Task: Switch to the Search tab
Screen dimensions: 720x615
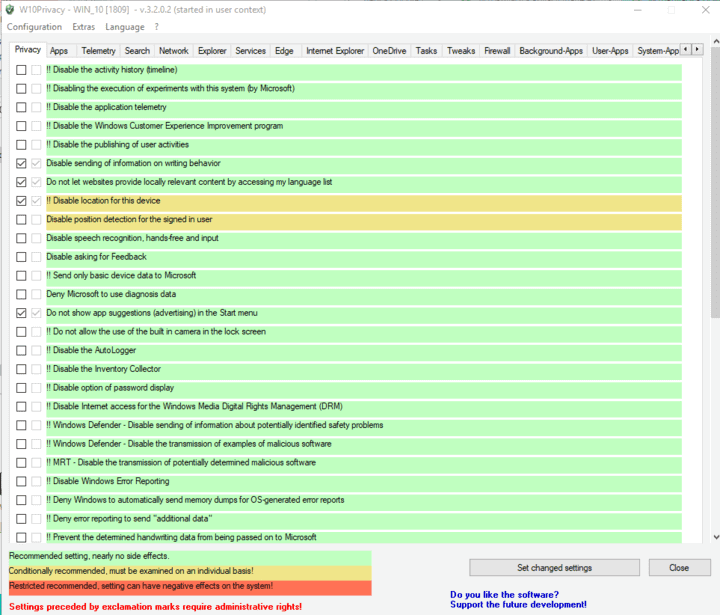Action: click(x=137, y=51)
